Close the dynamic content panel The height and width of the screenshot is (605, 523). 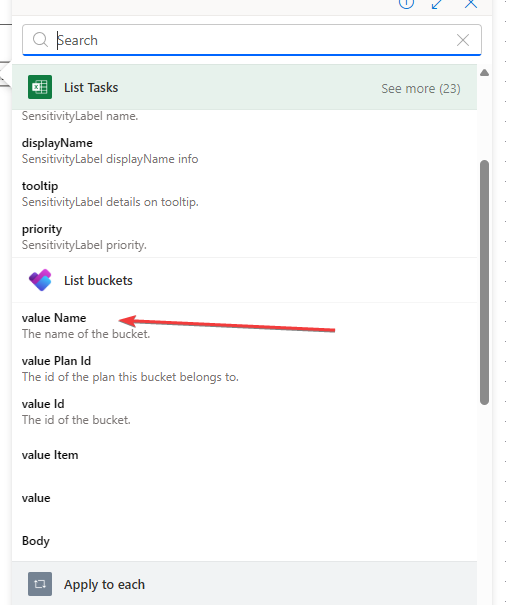click(471, 4)
